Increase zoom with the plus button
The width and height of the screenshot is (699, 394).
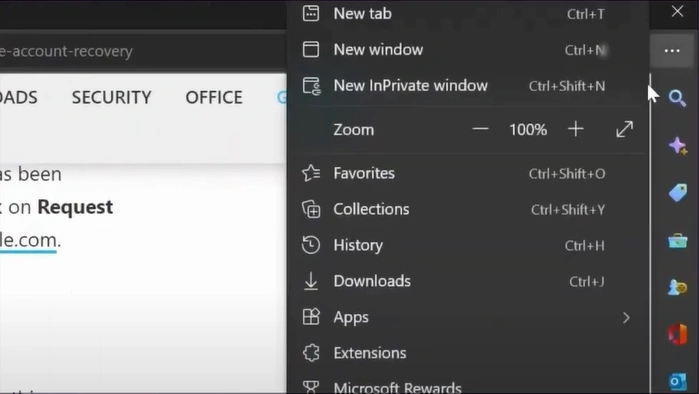[x=576, y=129]
